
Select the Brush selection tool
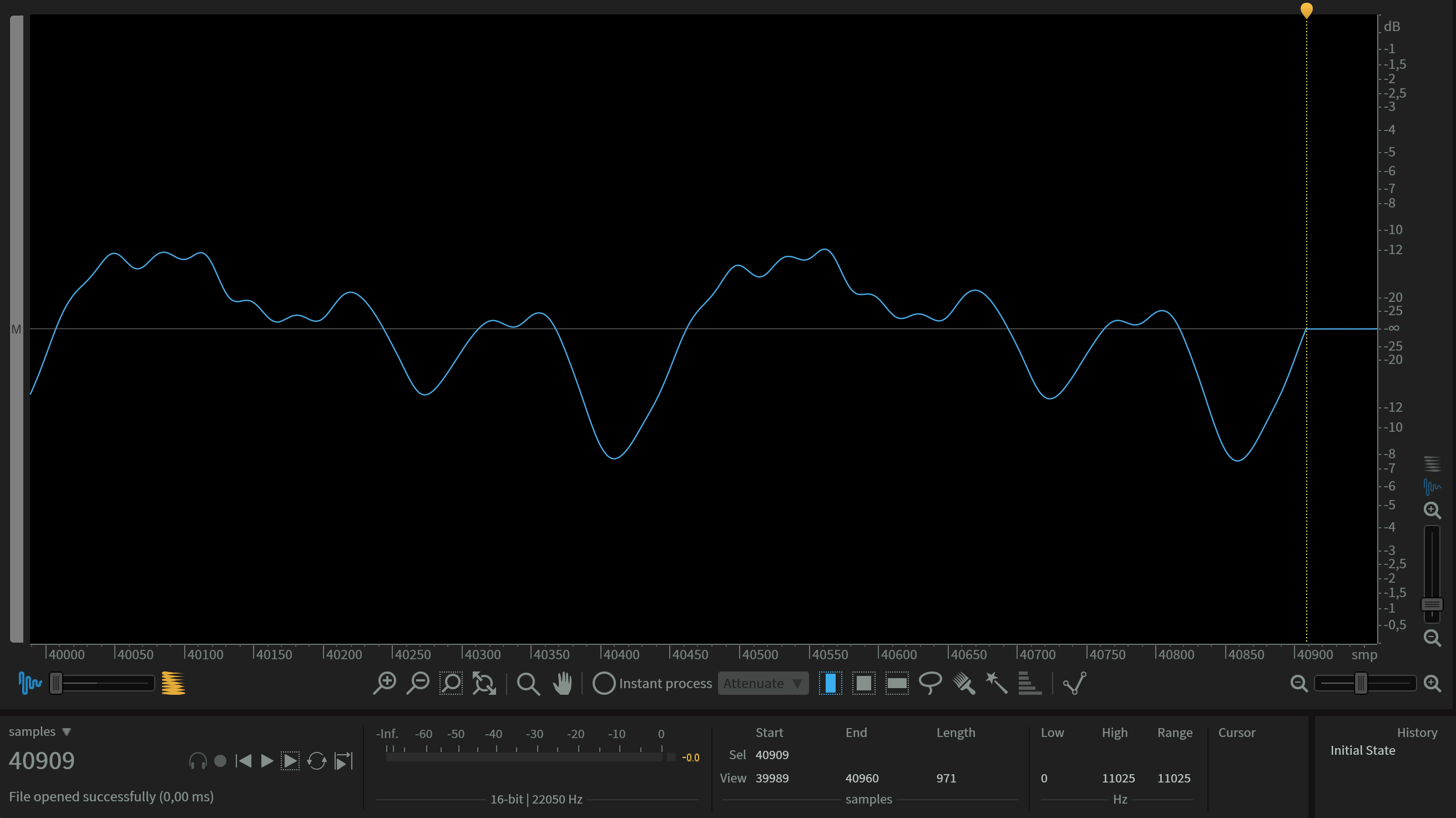click(x=964, y=683)
